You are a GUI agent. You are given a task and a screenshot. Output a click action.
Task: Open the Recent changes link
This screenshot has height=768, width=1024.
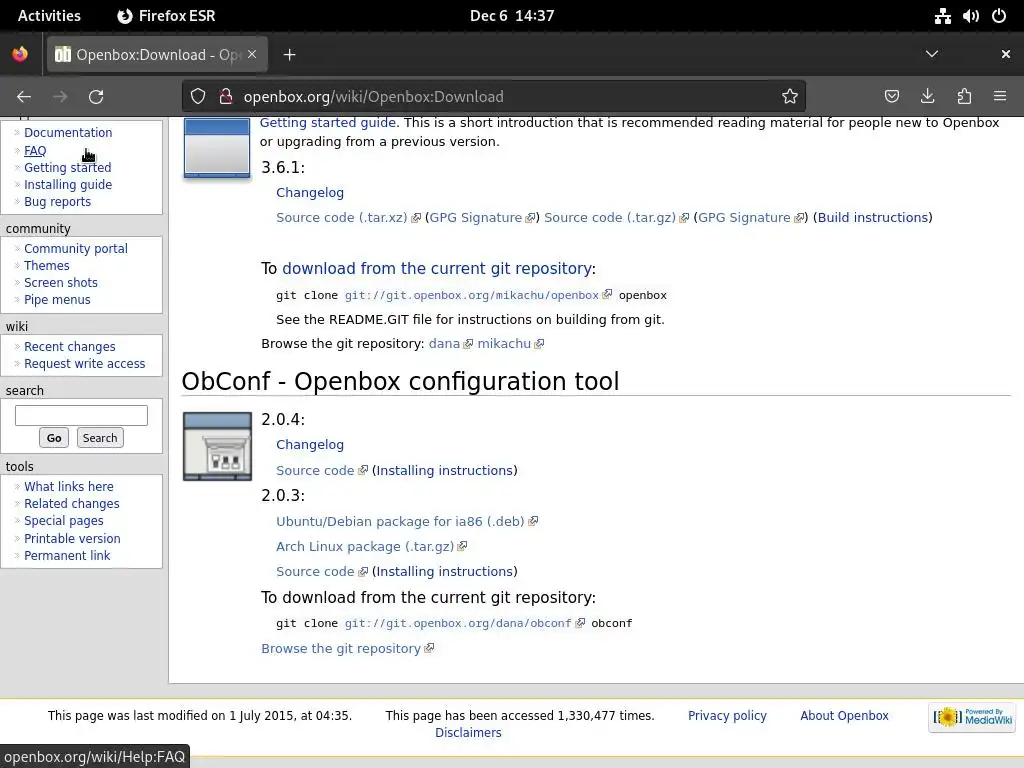[70, 347]
